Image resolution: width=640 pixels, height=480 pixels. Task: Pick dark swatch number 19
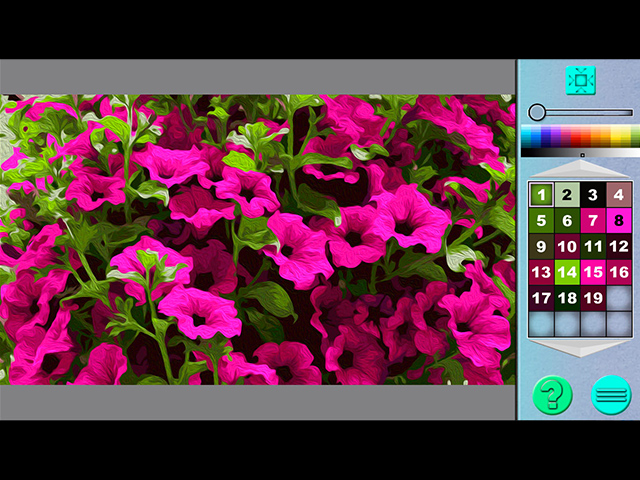pos(593,298)
